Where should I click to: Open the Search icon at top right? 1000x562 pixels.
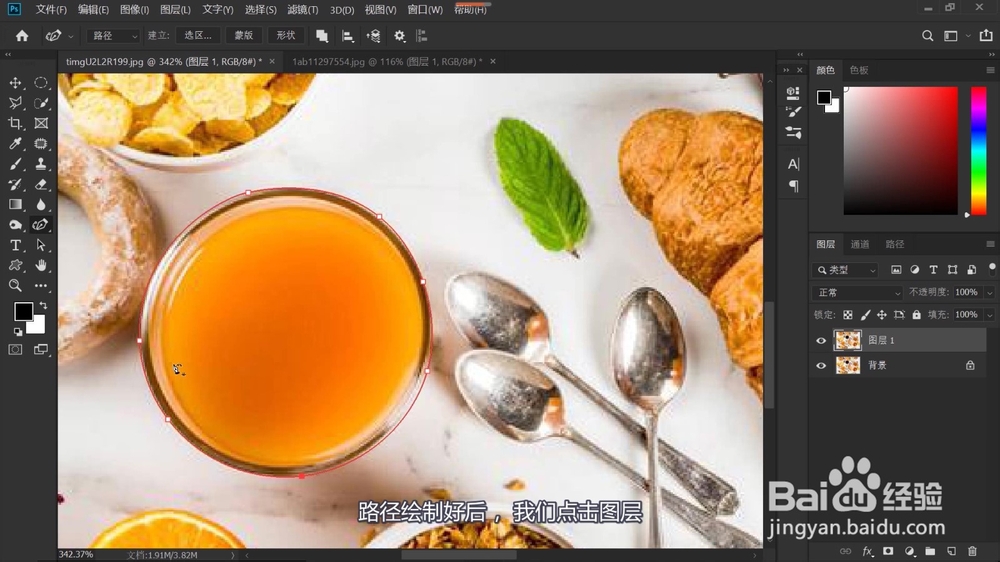click(927, 36)
